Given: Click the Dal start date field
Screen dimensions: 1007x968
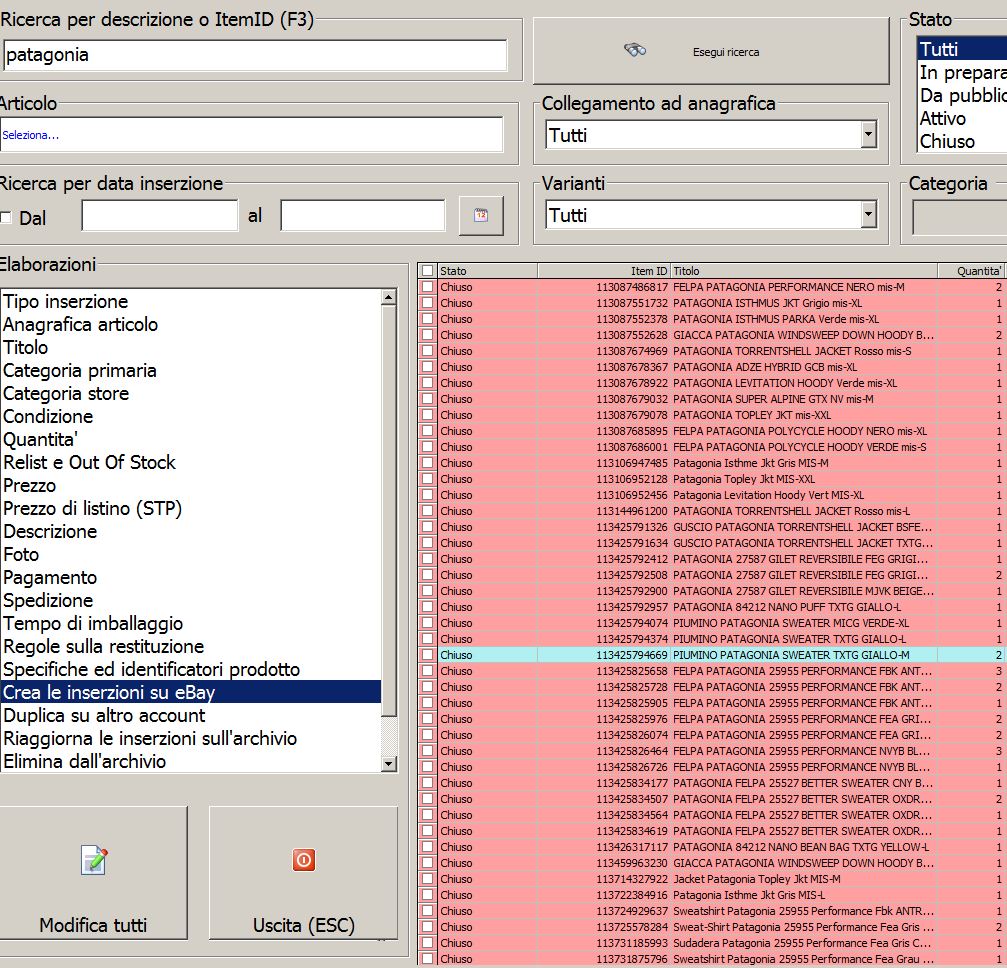Looking at the screenshot, I should (160, 216).
